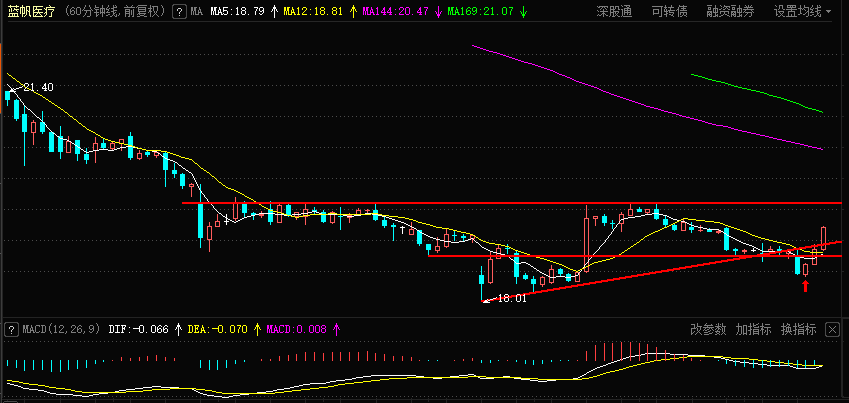Click the 加指标 button

[753, 329]
